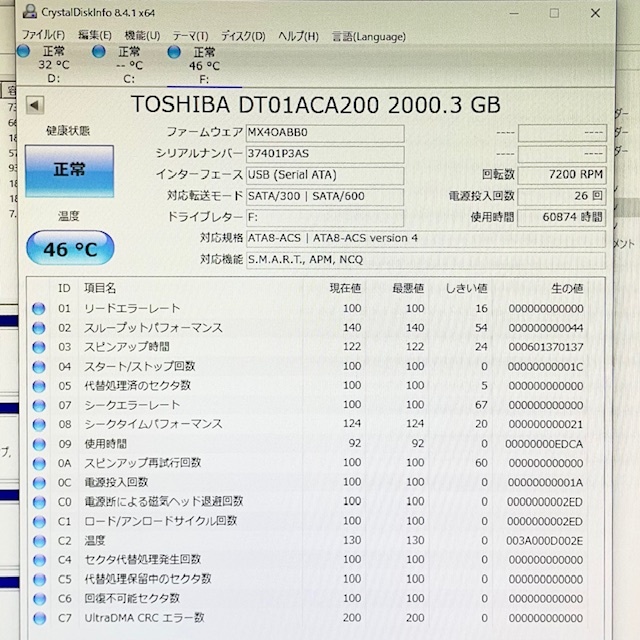The image size is (640, 640).
Task: Click status icon for 09 使用時間
Action: (x=39, y=444)
